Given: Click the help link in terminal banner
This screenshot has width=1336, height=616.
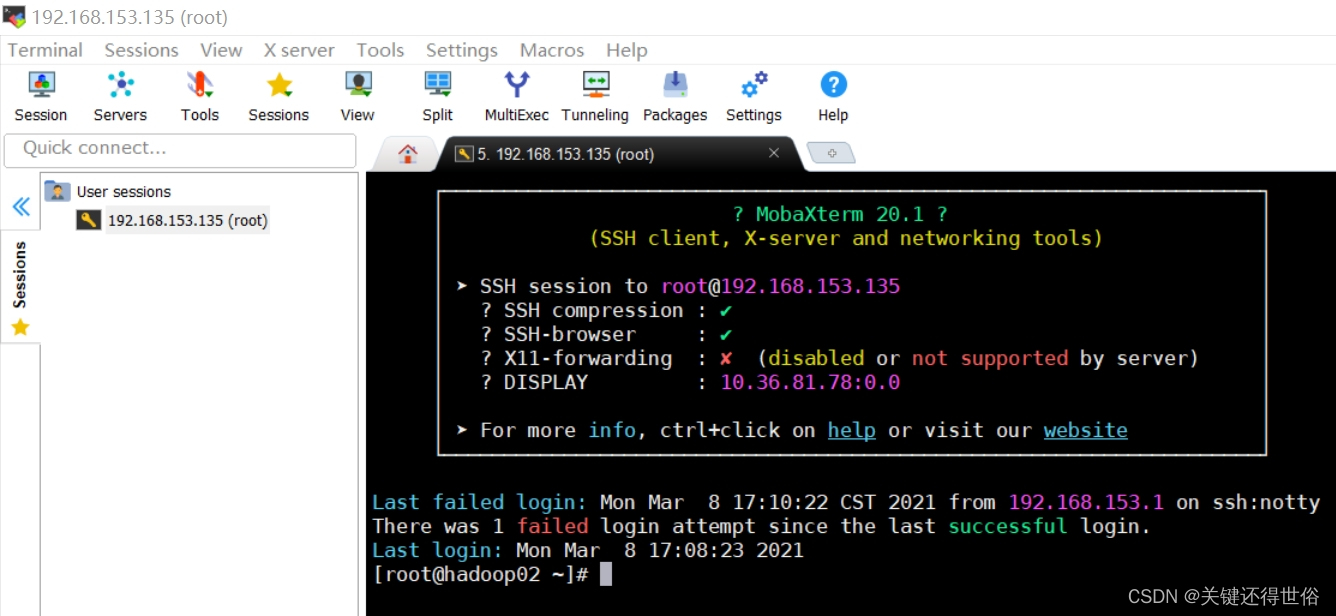Looking at the screenshot, I should (x=852, y=430).
